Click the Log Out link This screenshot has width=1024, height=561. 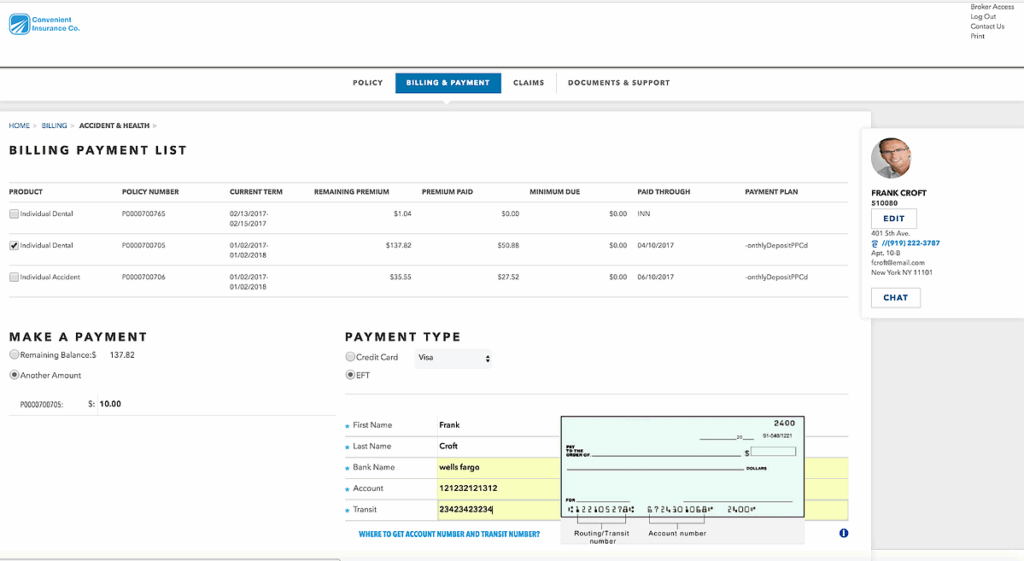click(x=982, y=17)
